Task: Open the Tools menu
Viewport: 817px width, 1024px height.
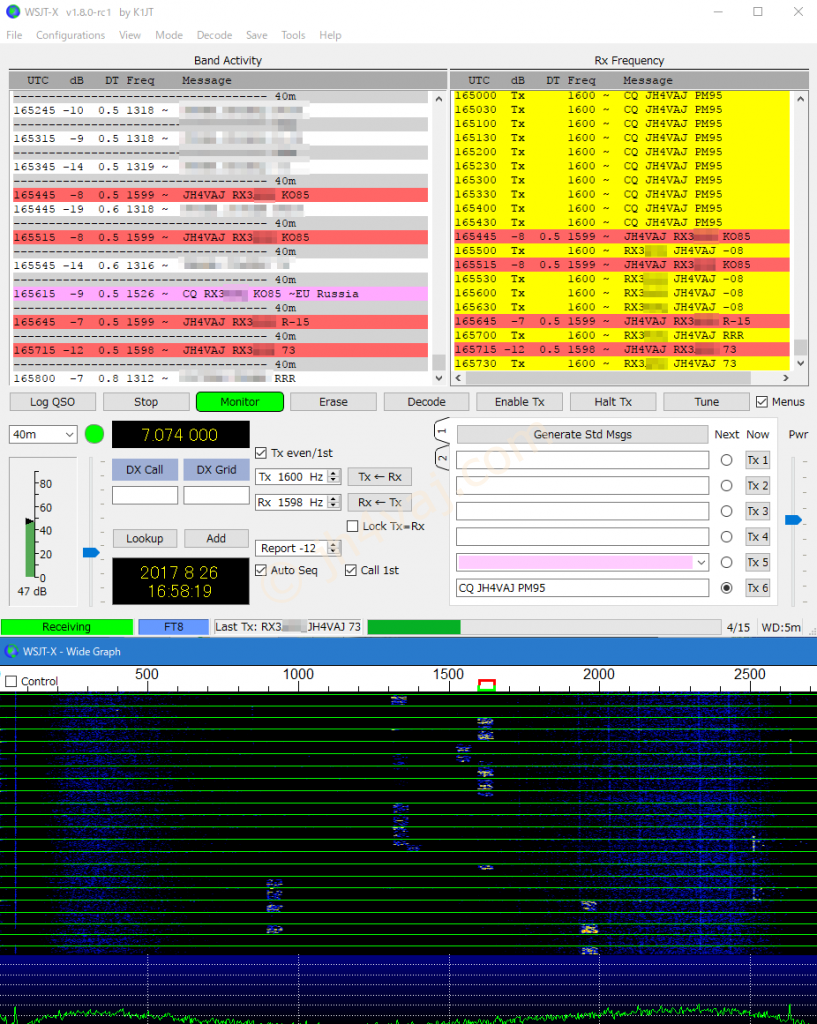Action: [x=293, y=35]
